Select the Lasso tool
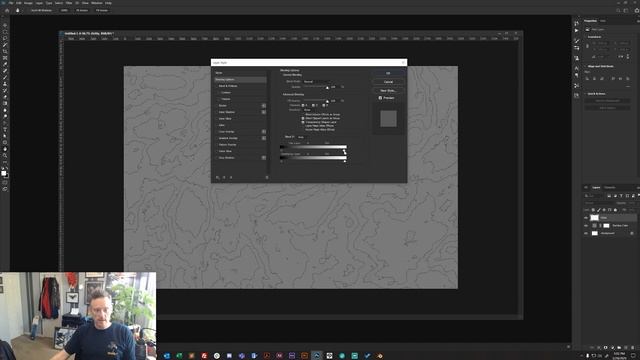The height and width of the screenshot is (360, 640). tap(5, 38)
